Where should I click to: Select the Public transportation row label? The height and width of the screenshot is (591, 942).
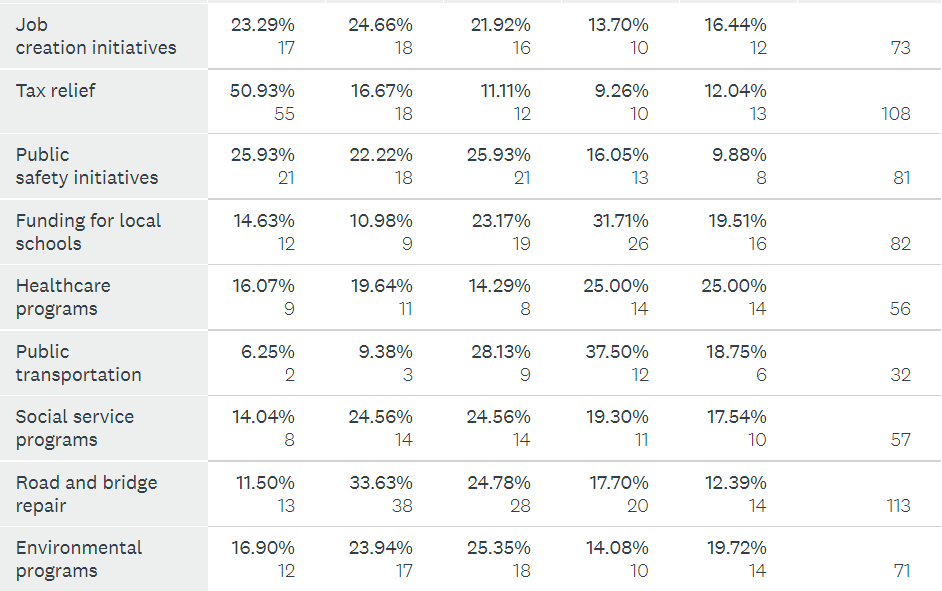click(x=78, y=363)
